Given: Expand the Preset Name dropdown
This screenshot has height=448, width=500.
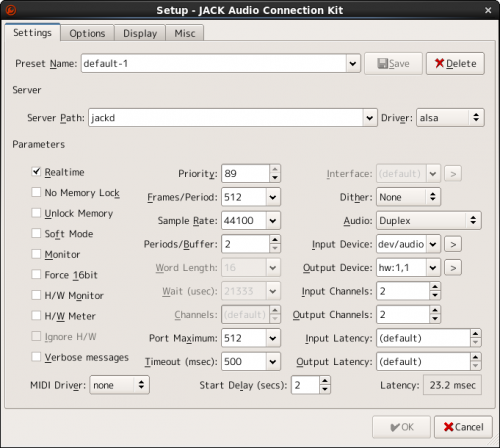Looking at the screenshot, I should pos(353,63).
